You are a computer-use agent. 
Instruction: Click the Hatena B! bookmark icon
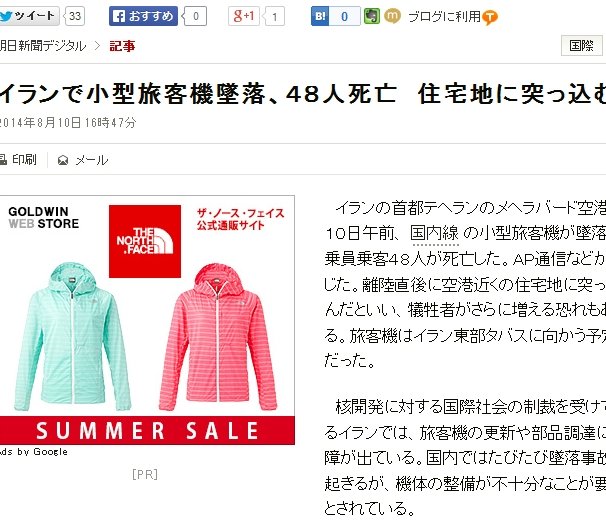[x=320, y=16]
